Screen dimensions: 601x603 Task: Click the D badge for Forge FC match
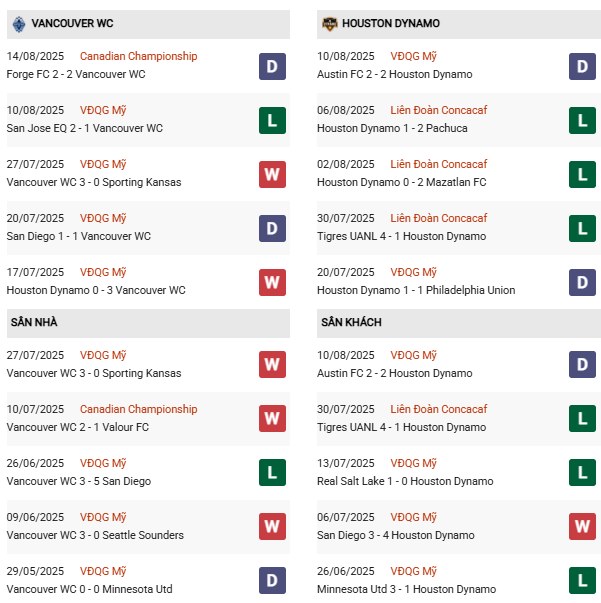pyautogui.click(x=272, y=66)
